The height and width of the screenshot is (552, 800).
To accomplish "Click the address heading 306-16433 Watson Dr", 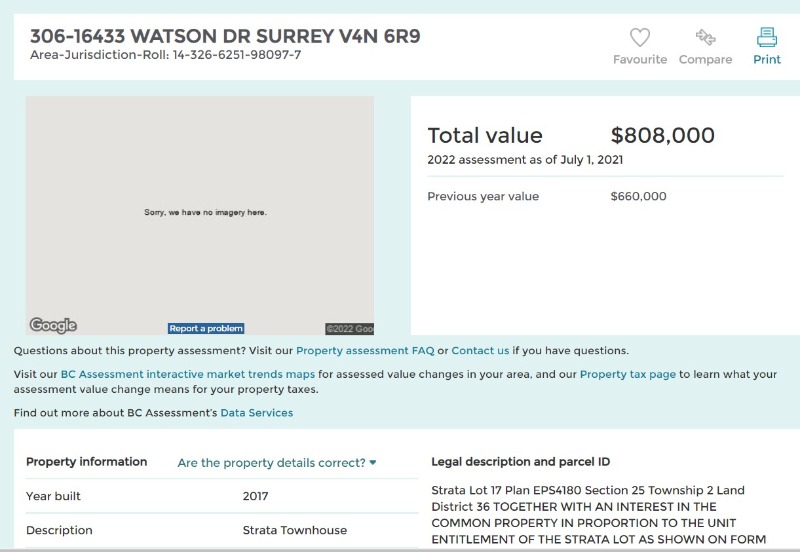I will tap(225, 36).
